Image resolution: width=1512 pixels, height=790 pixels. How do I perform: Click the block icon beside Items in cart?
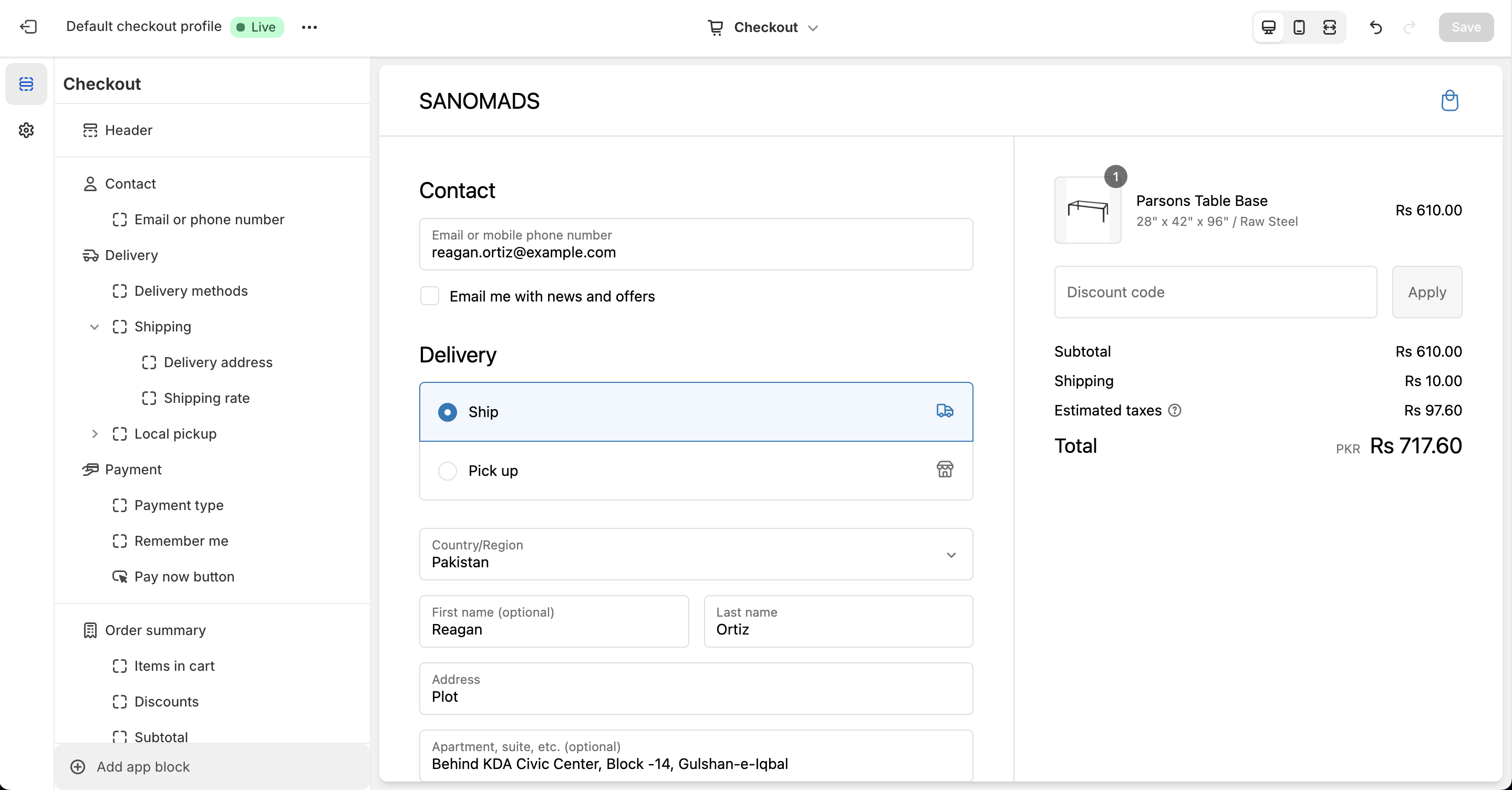pyautogui.click(x=120, y=666)
